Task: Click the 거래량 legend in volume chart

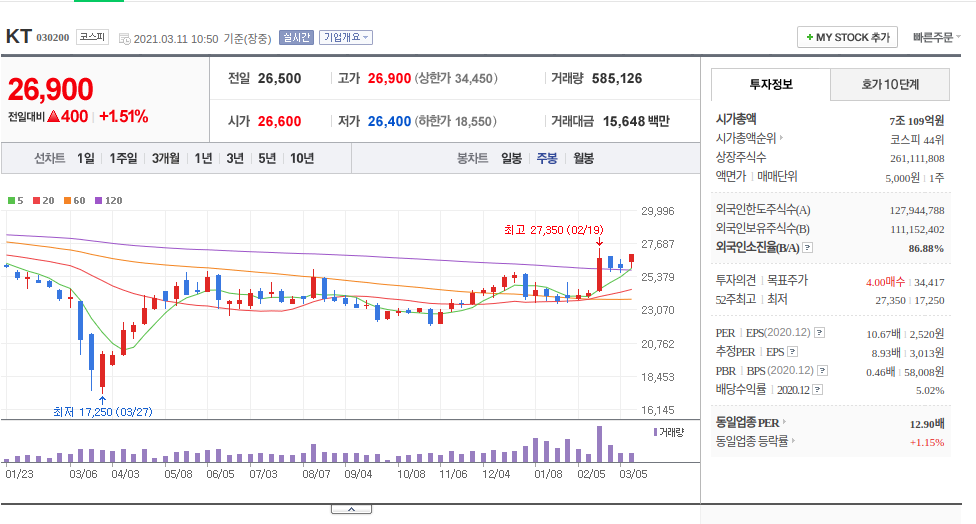Action: click(x=669, y=432)
